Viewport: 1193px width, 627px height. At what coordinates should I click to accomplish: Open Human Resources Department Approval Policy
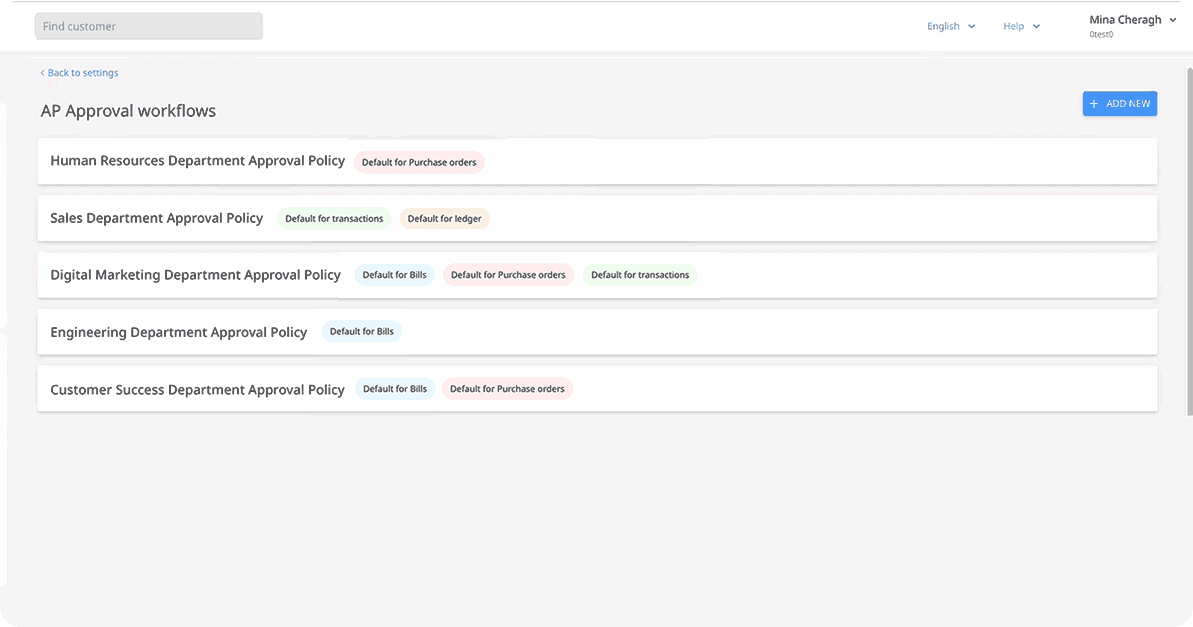point(197,161)
